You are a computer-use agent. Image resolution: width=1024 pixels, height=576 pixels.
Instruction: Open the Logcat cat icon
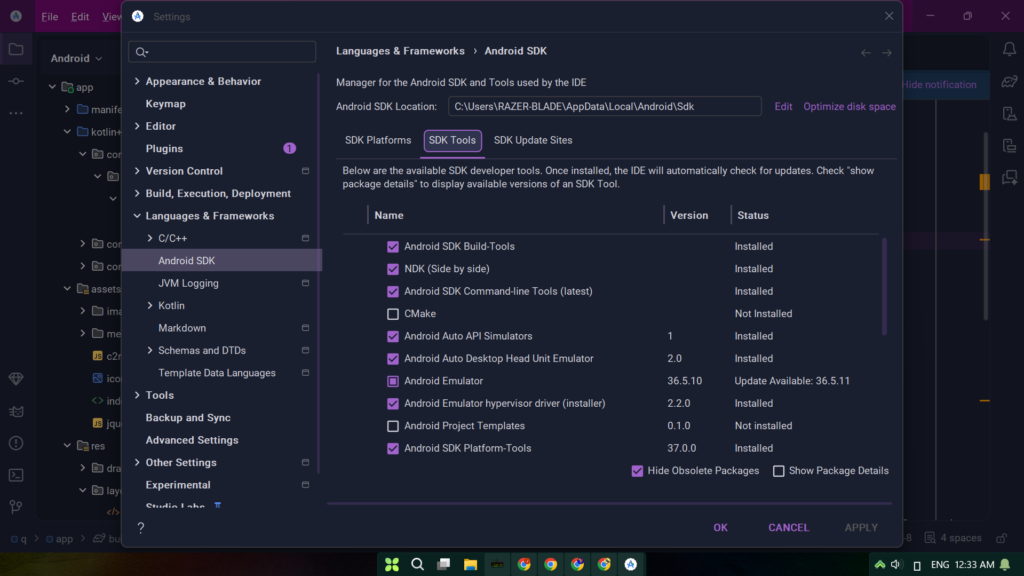(x=16, y=411)
